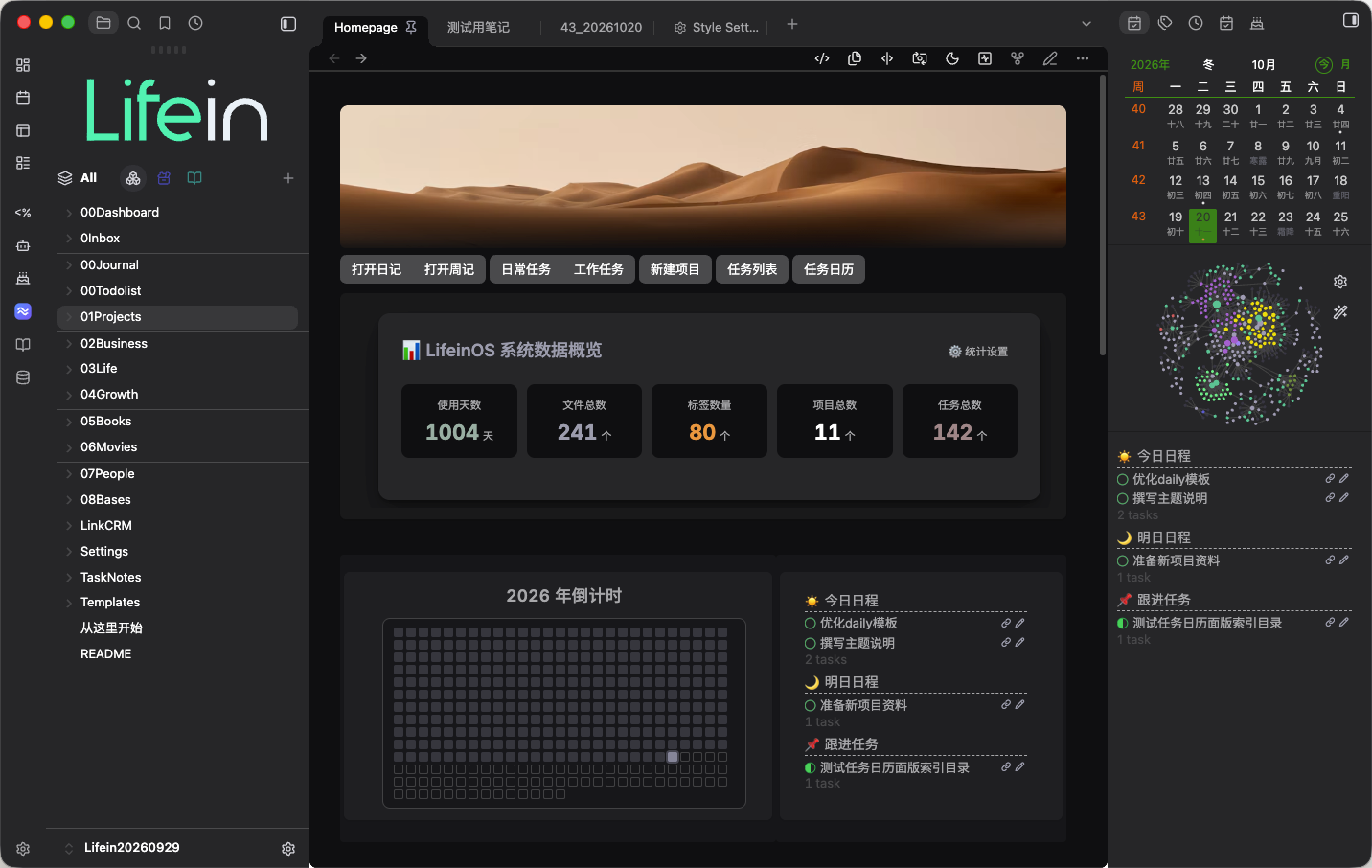The image size is (1372, 868).
Task: Open vault settings gear at bottom-left ribbon
Action: (x=23, y=849)
